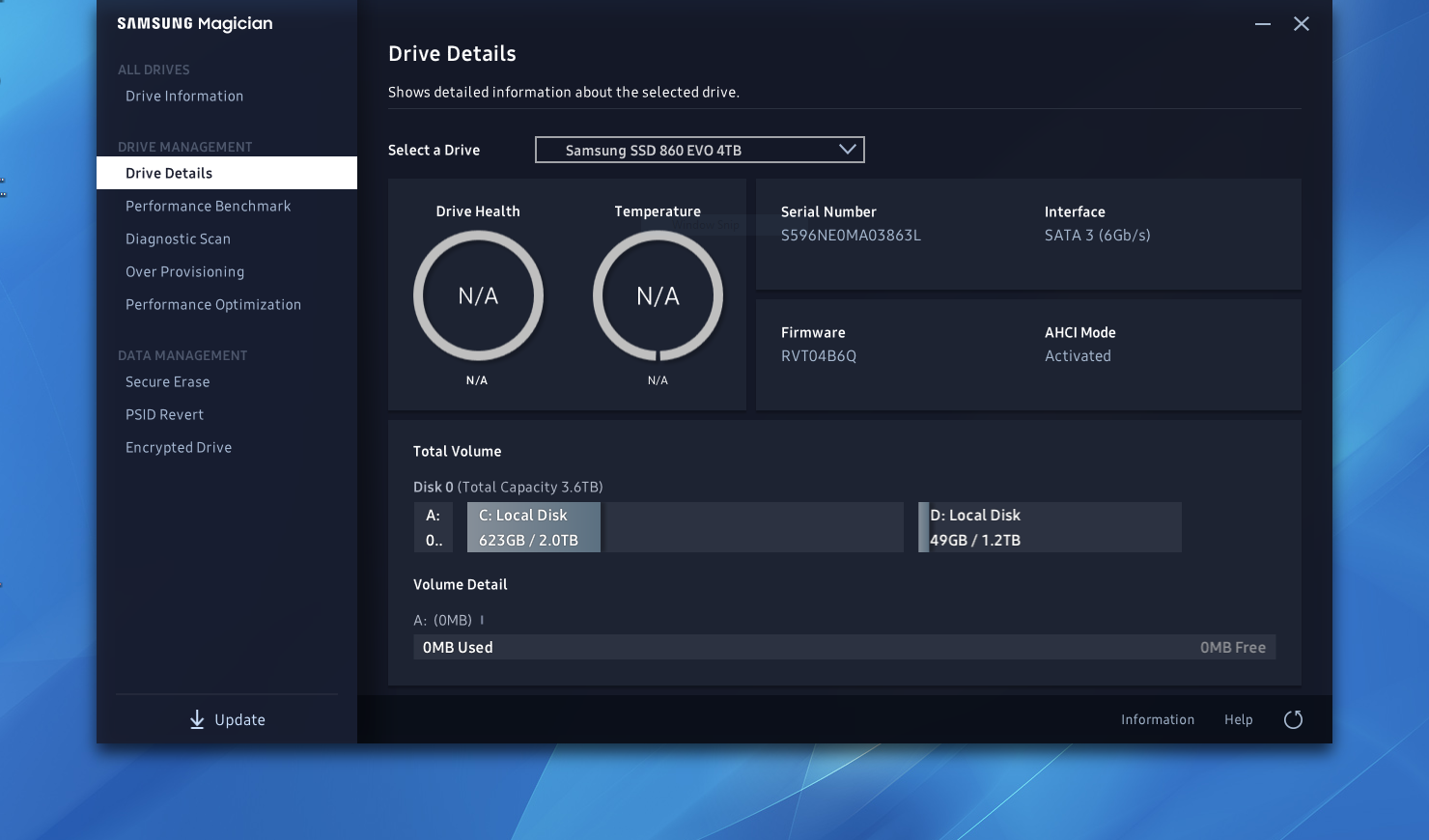Click the serial number S596NE0MA03863L
Viewport: 1429px width, 840px height.
851,235
